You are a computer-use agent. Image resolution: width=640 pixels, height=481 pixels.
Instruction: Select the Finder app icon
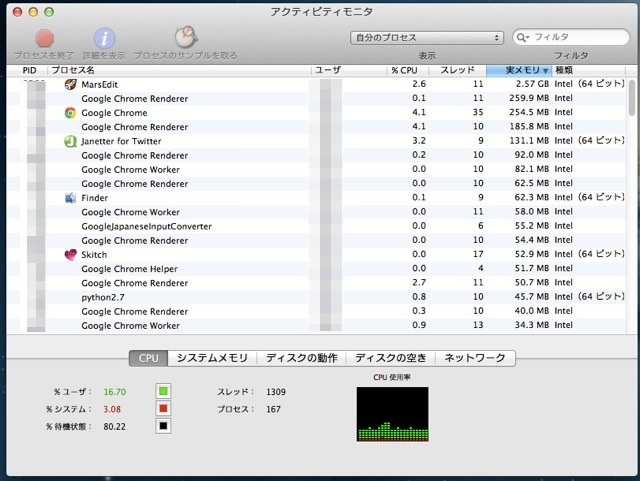click(70, 198)
